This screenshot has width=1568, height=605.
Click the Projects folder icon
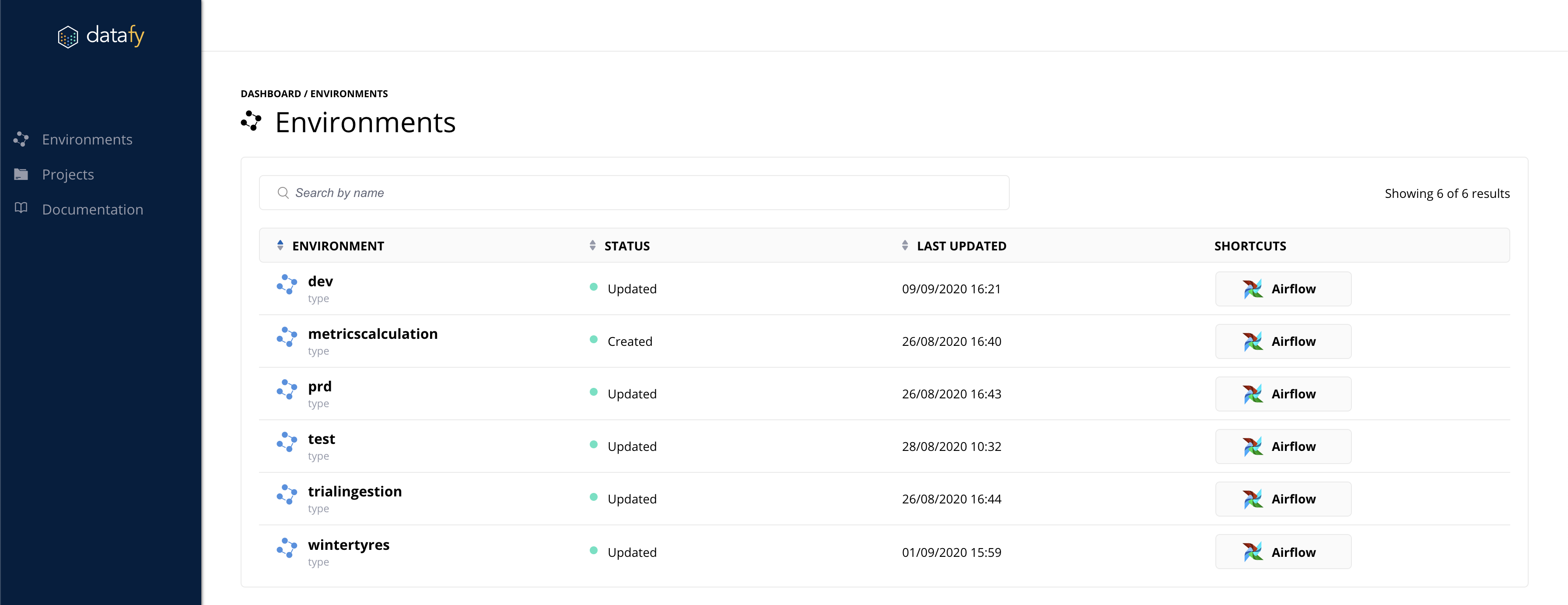[x=21, y=174]
